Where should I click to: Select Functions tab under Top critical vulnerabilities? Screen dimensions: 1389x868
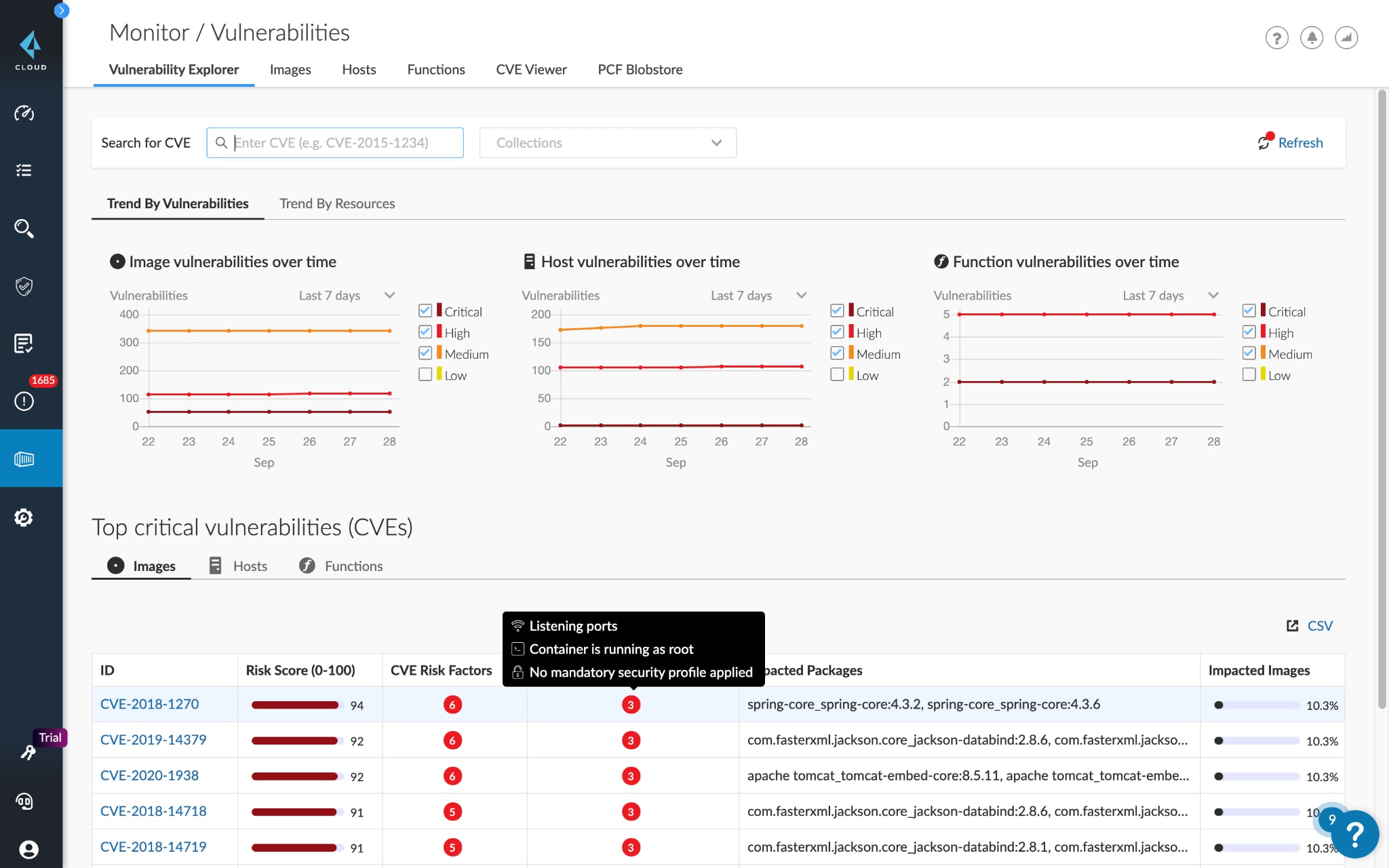tap(341, 566)
